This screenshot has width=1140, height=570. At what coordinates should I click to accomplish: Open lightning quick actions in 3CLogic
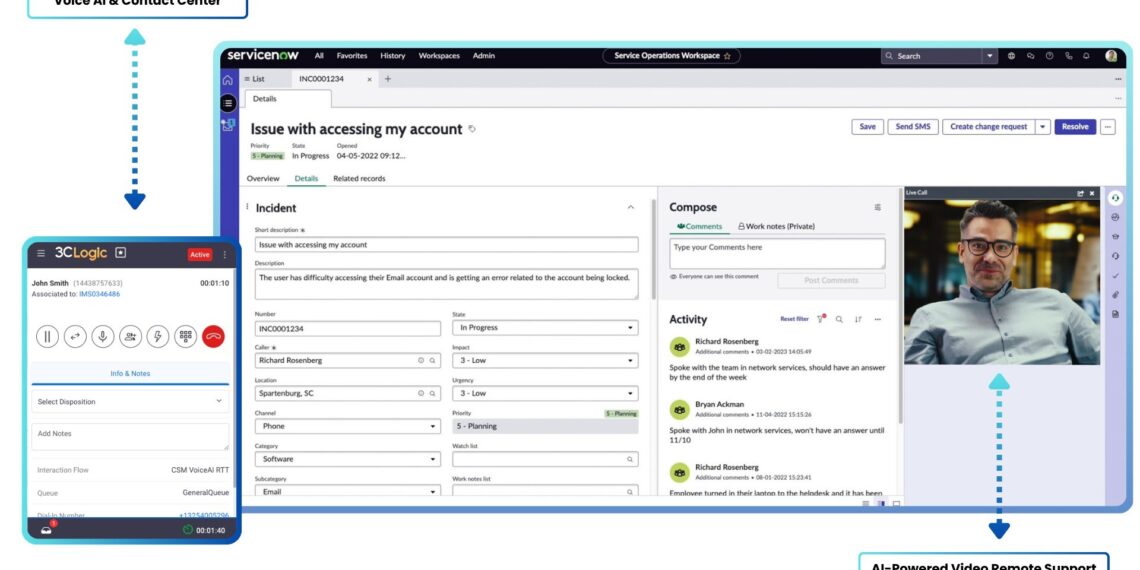pos(158,336)
